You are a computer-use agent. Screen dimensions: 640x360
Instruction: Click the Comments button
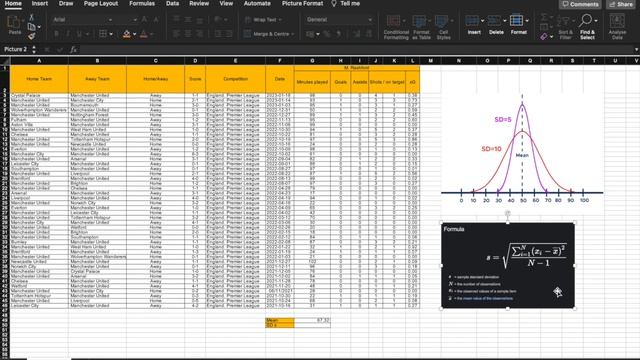point(580,4)
